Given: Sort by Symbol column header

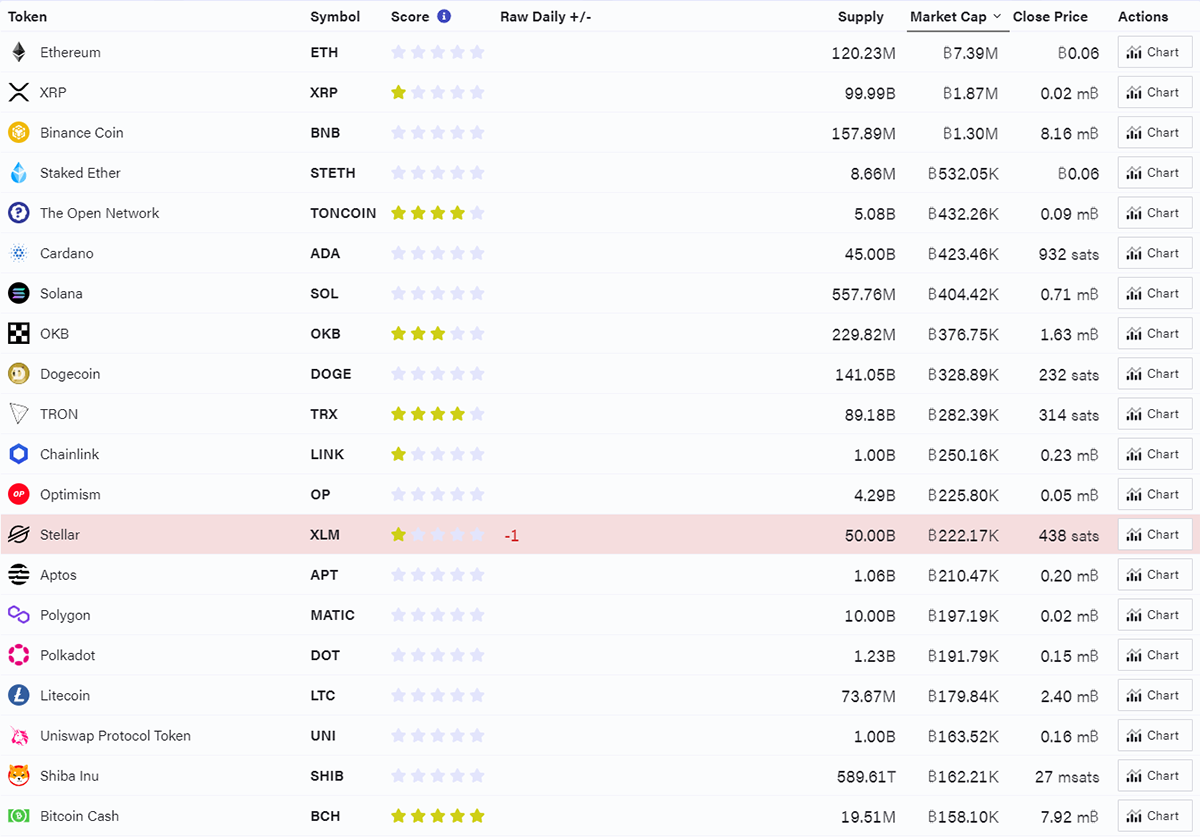Looking at the screenshot, I should pyautogui.click(x=335, y=16).
